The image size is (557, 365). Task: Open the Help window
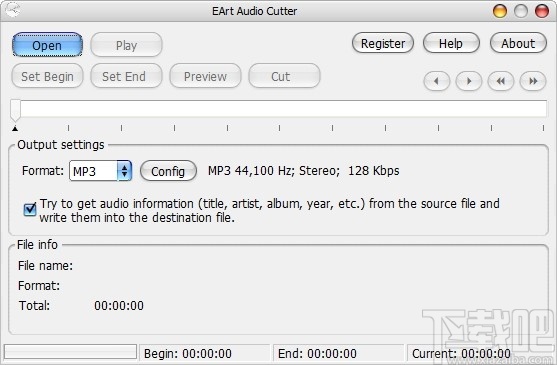451,43
